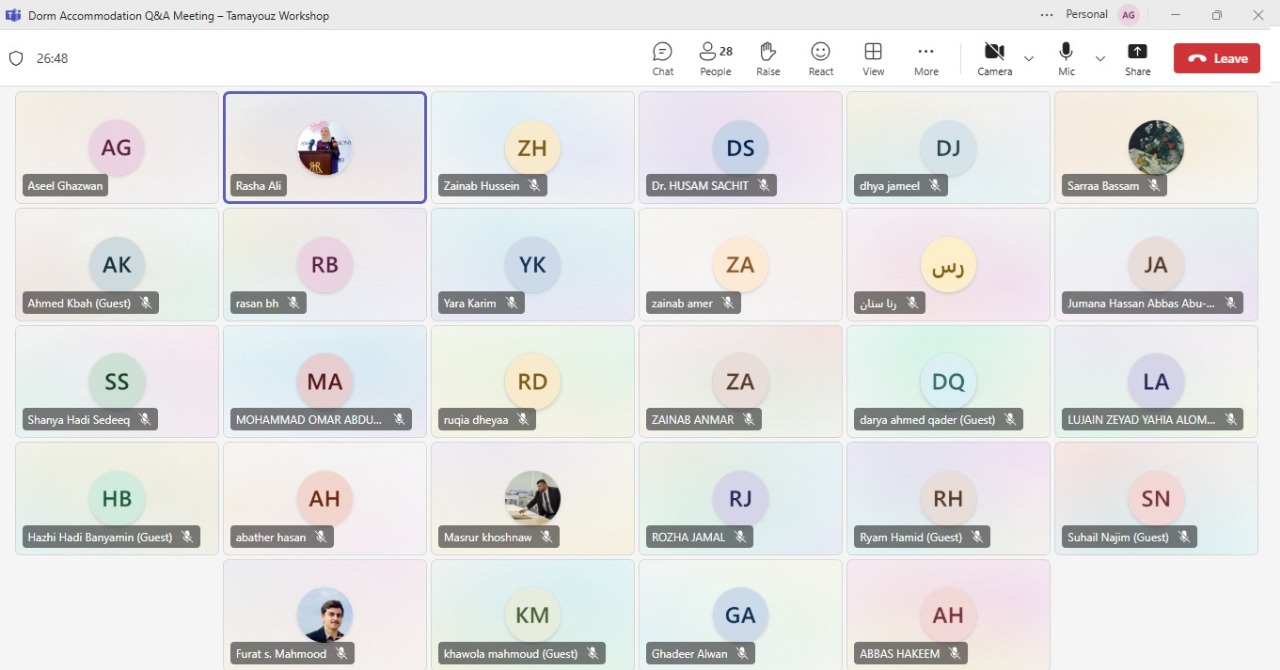Image resolution: width=1280 pixels, height=670 pixels.
Task: Raise your hand in the meeting
Action: point(768,58)
